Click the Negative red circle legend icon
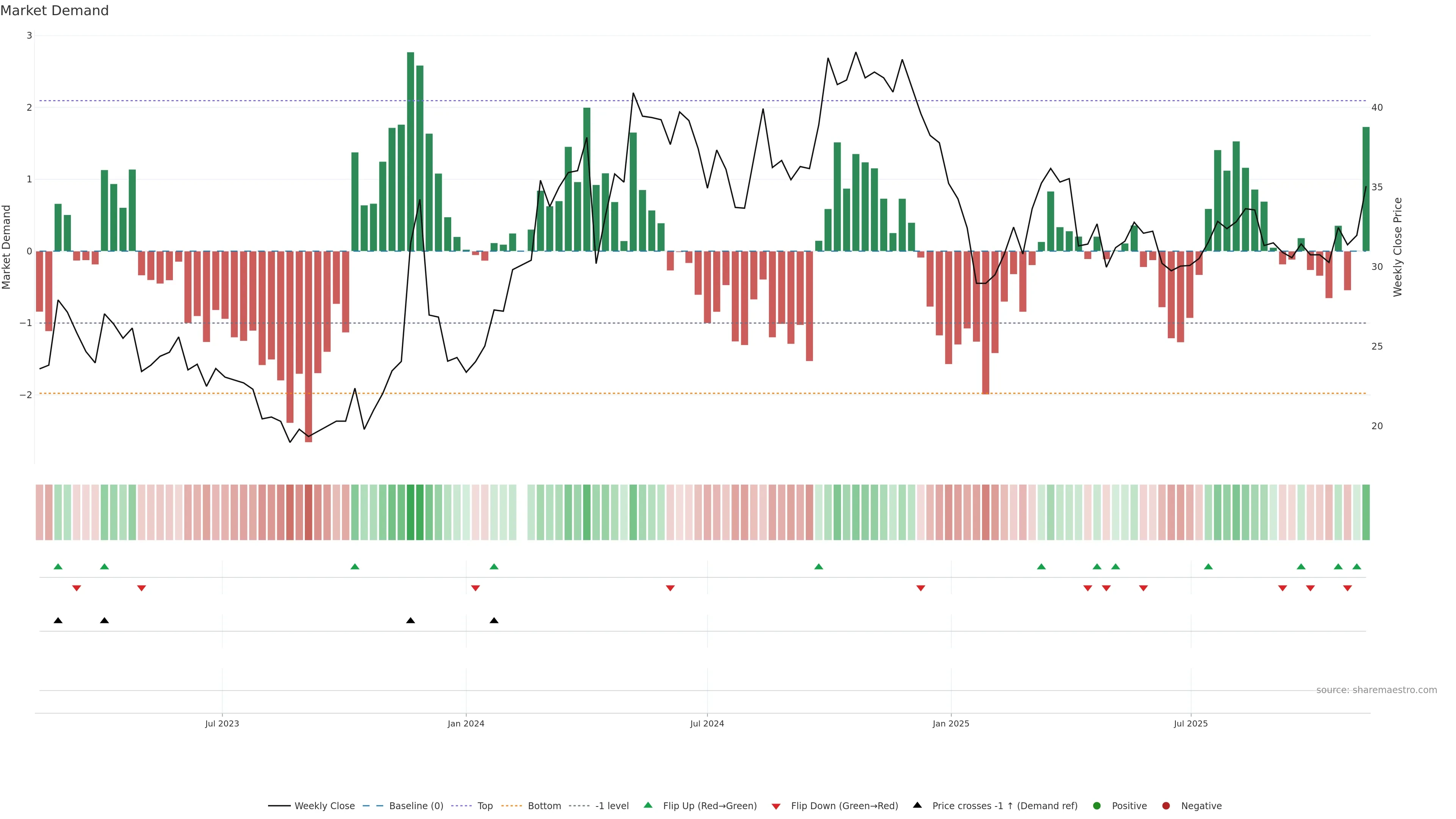The image size is (1456, 819). pyautogui.click(x=1166, y=806)
